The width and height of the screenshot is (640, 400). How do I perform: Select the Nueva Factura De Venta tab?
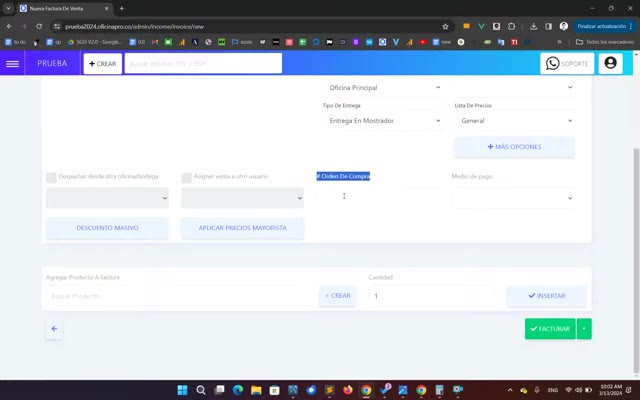pos(65,8)
